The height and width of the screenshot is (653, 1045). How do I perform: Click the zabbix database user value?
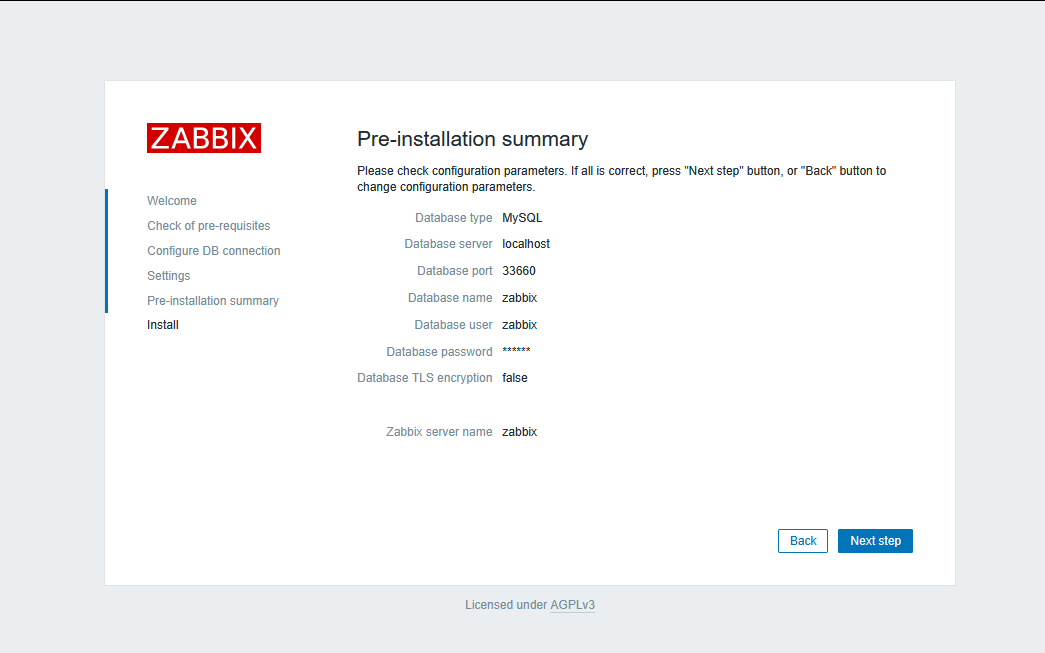point(519,324)
